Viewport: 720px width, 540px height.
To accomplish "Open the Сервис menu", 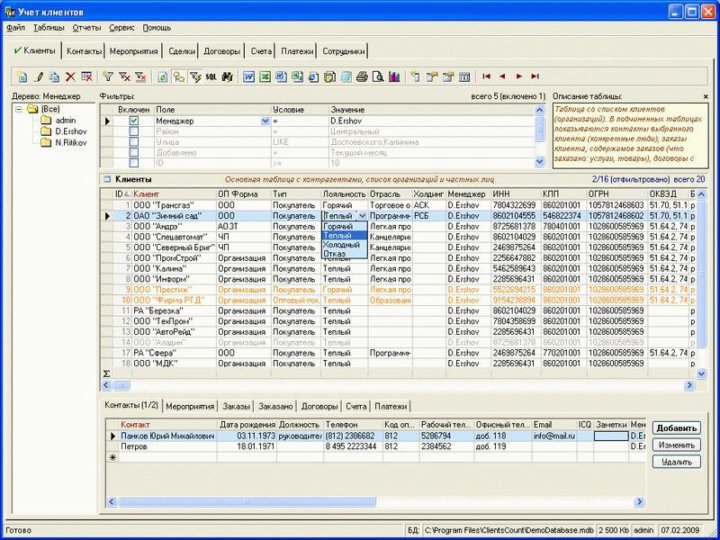I will [122, 28].
